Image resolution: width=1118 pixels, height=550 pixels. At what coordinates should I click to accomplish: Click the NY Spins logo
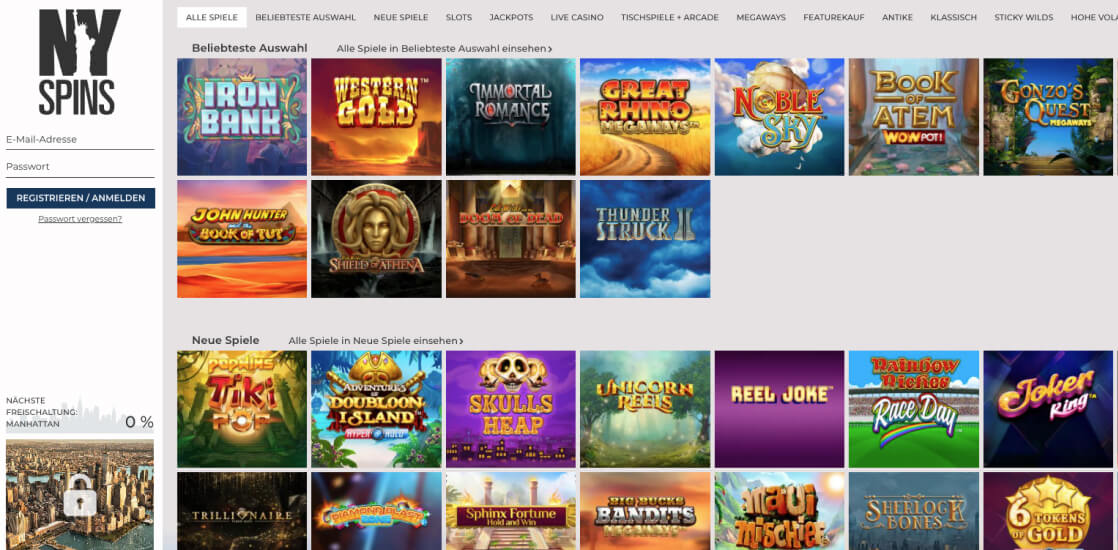pyautogui.click(x=80, y=61)
